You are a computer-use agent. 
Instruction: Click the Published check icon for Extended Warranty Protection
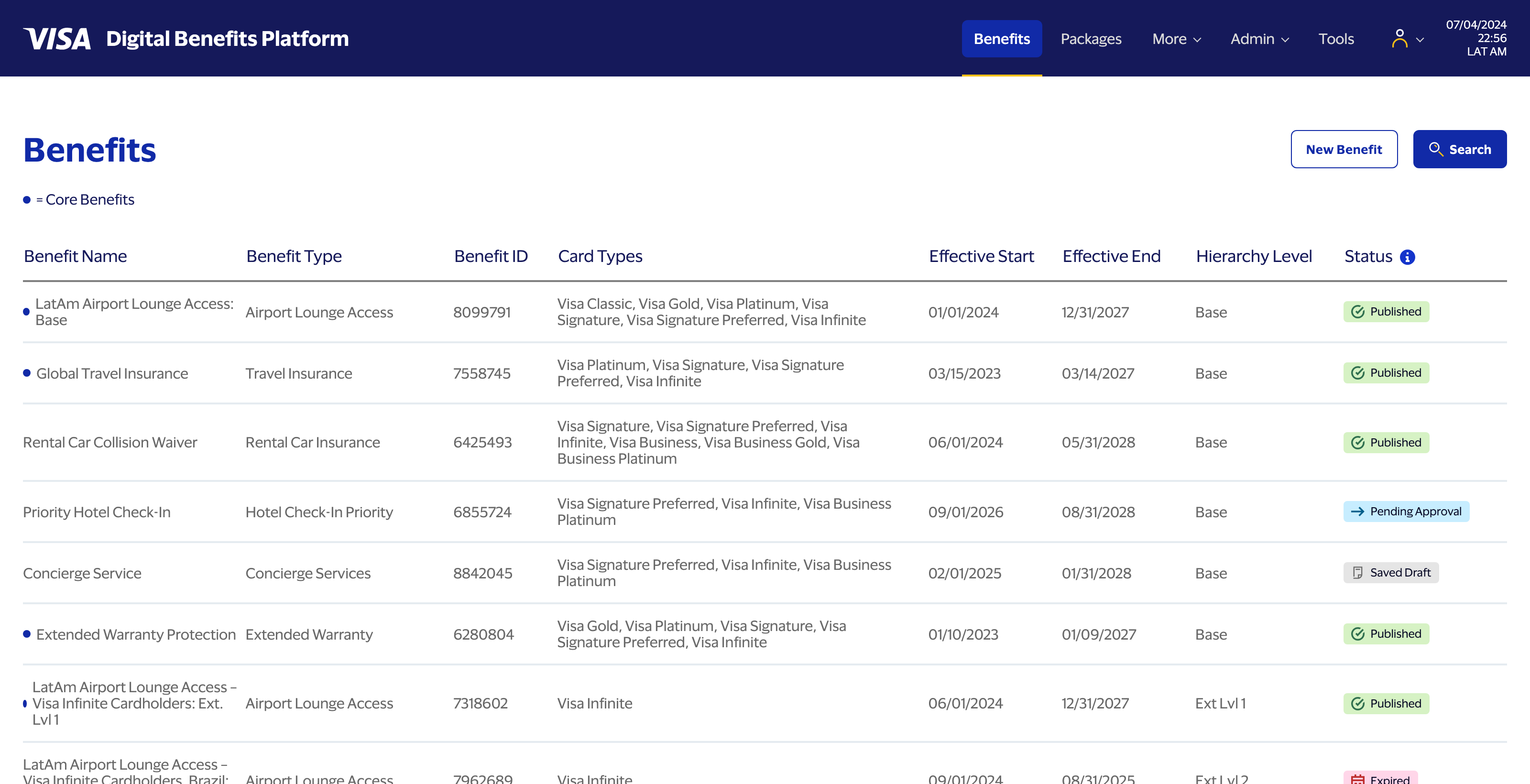point(1358,634)
